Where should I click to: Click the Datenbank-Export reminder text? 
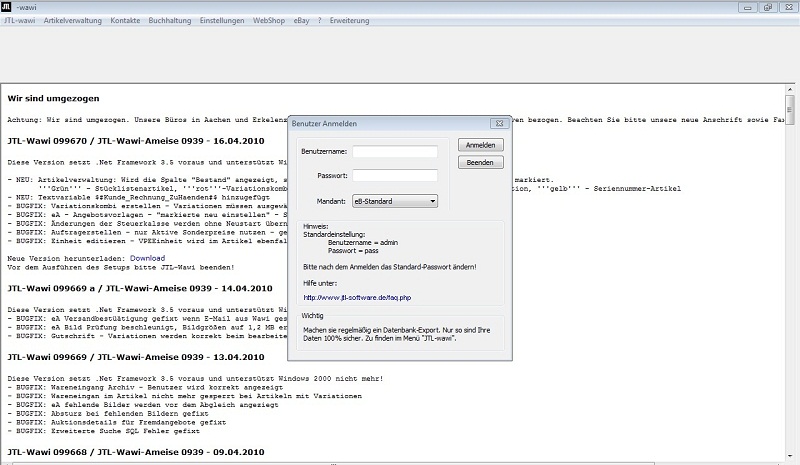click(x=396, y=334)
